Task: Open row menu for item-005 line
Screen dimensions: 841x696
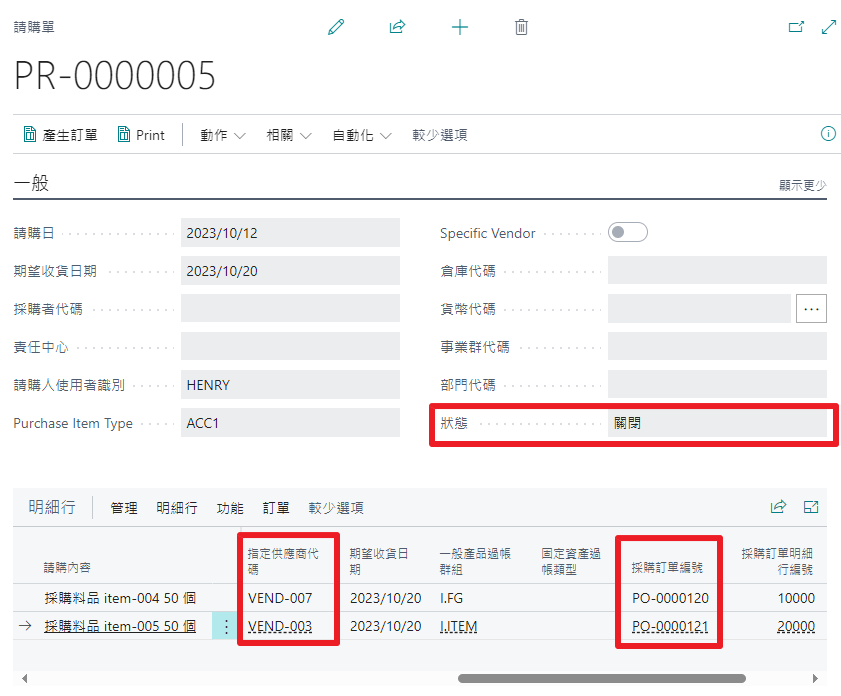Action: (226, 626)
